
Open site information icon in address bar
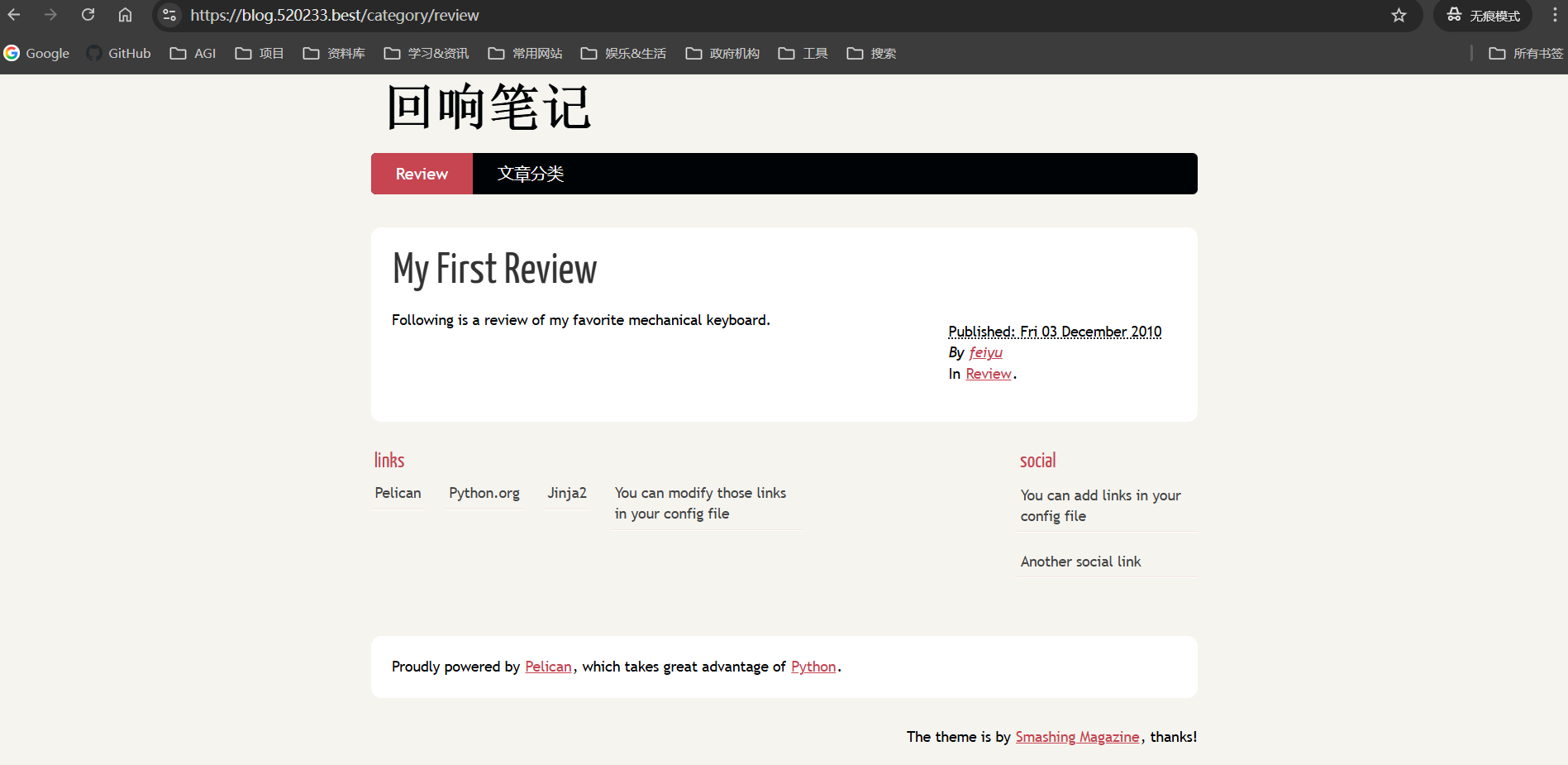[169, 15]
